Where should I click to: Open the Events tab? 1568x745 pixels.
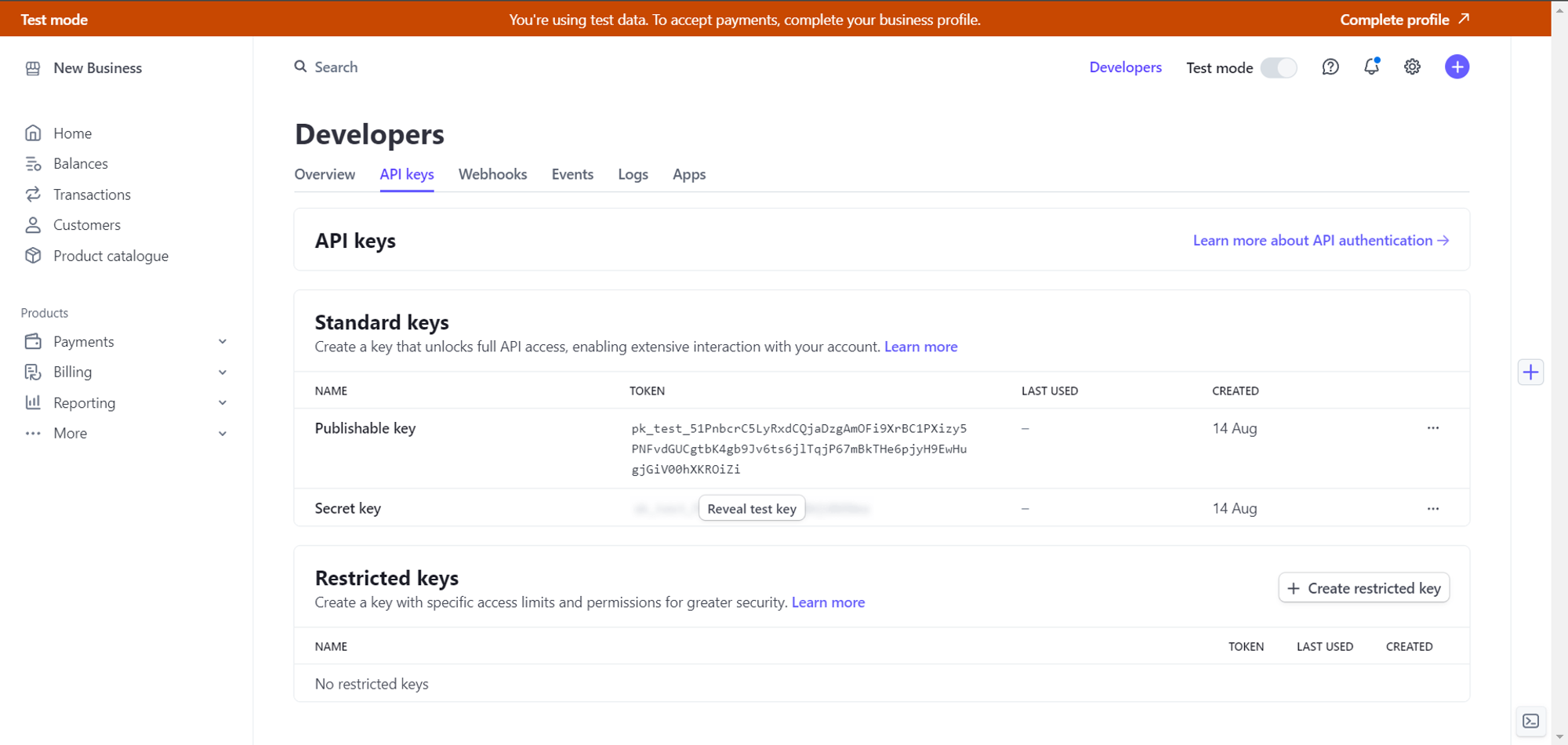click(572, 174)
